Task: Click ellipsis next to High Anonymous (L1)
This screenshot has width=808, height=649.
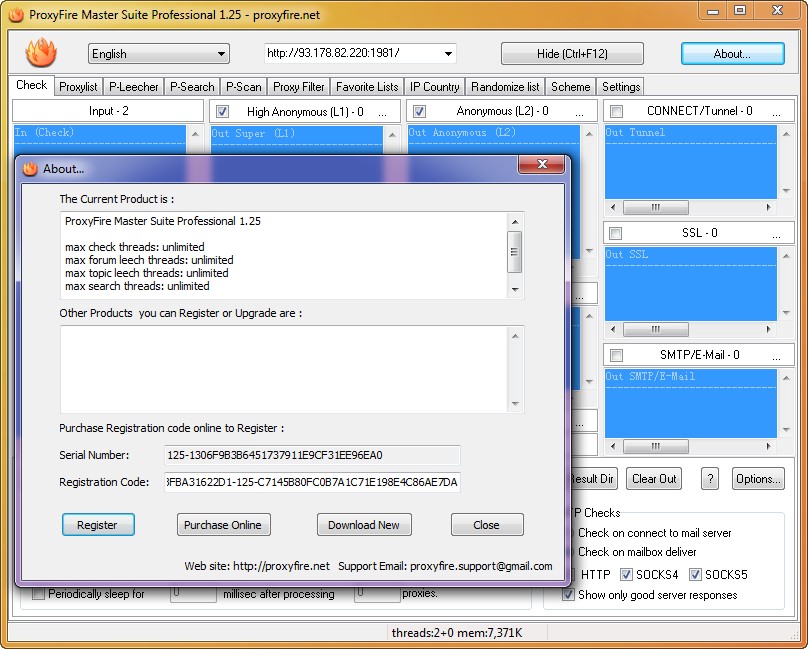Action: 382,113
